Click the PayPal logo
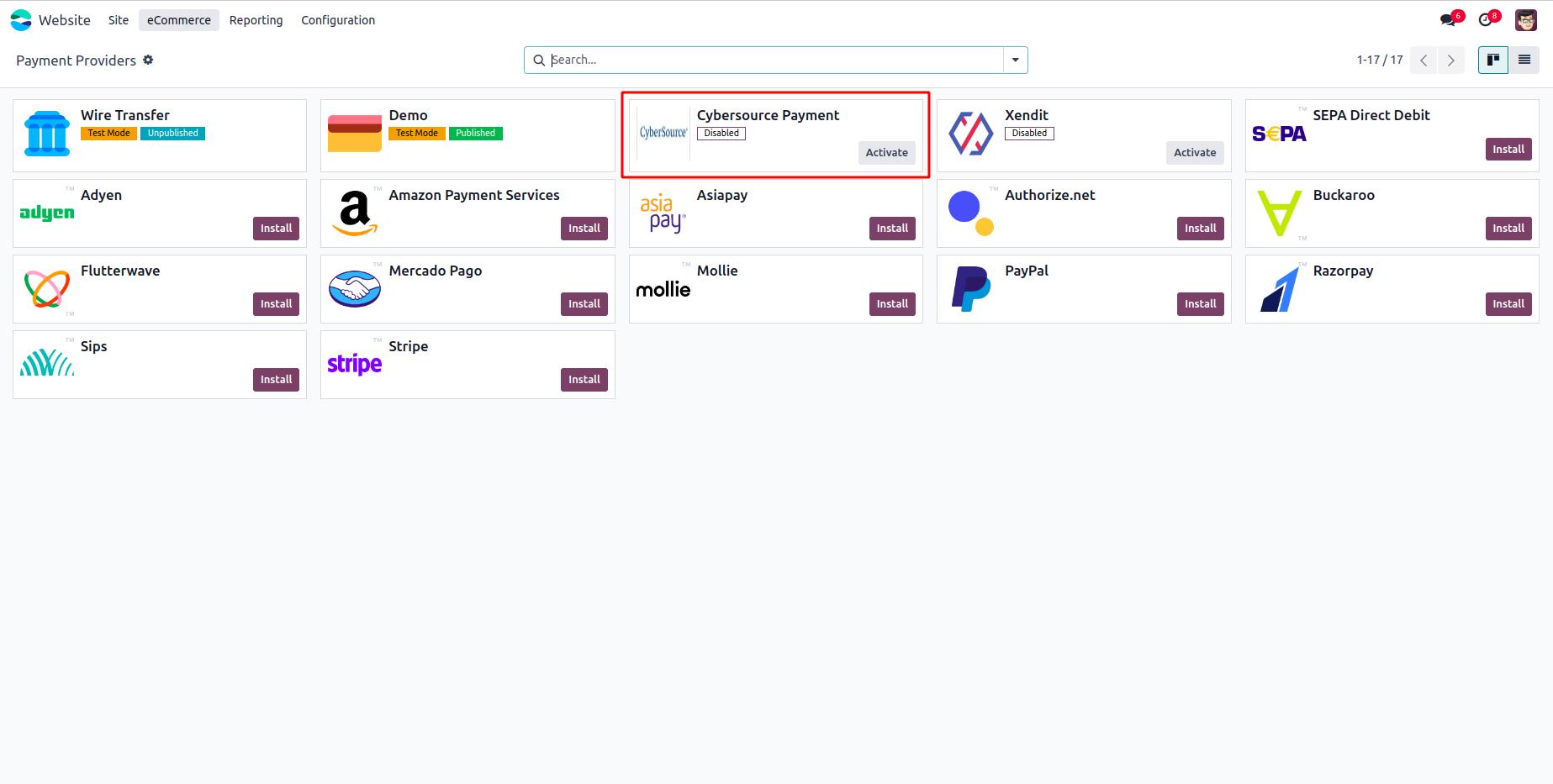Image resolution: width=1553 pixels, height=784 pixels. point(971,289)
